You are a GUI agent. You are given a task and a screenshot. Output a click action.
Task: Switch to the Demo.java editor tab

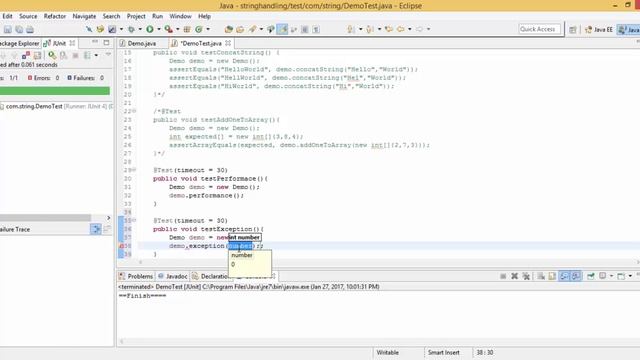pyautogui.click(x=142, y=43)
